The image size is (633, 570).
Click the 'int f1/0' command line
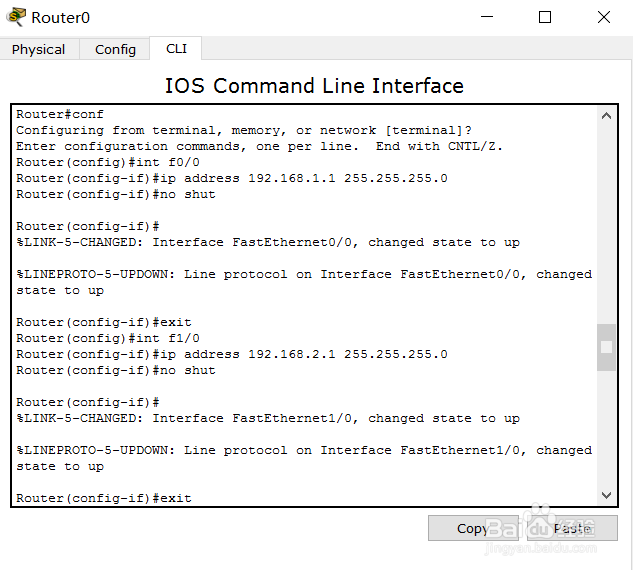108,338
